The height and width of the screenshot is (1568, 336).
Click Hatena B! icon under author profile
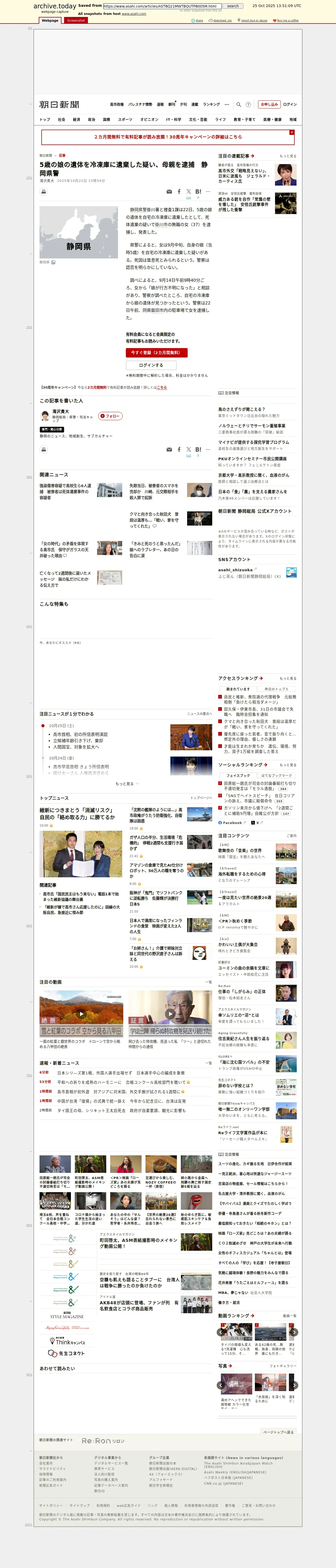(x=198, y=449)
